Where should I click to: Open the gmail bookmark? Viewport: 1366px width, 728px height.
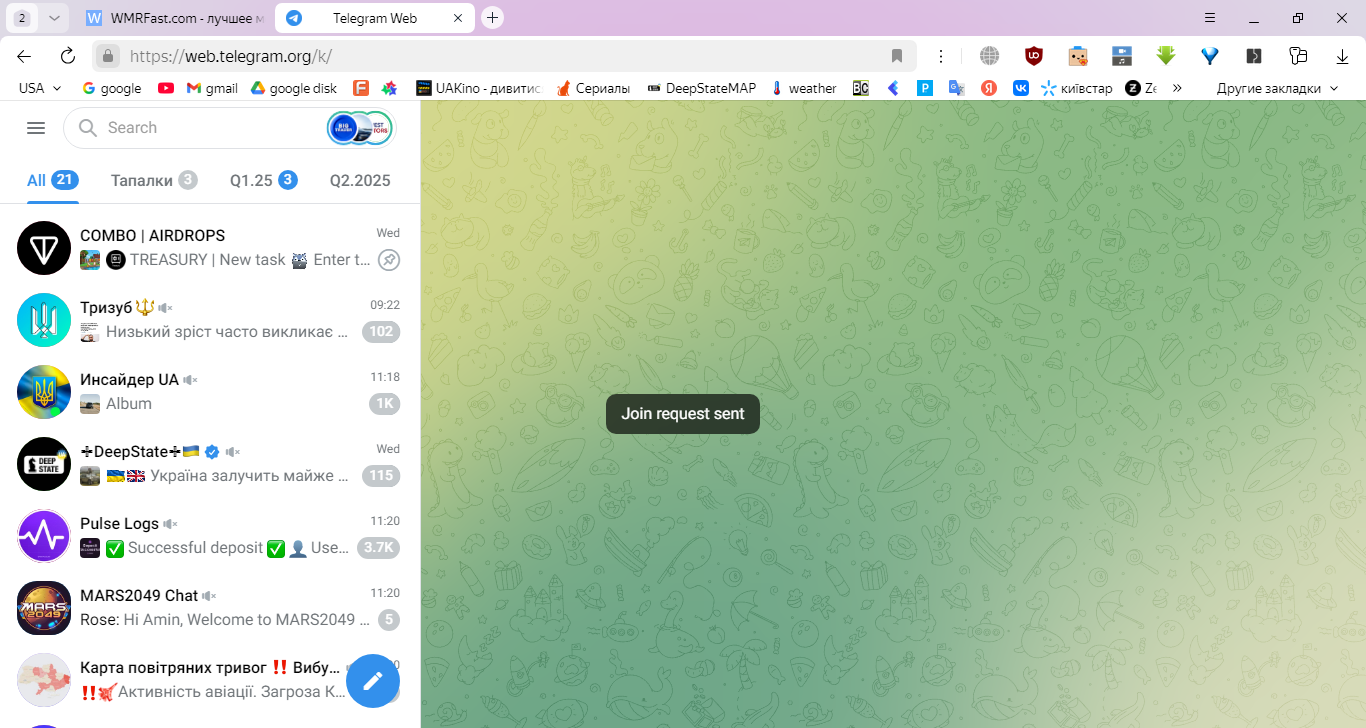212,88
